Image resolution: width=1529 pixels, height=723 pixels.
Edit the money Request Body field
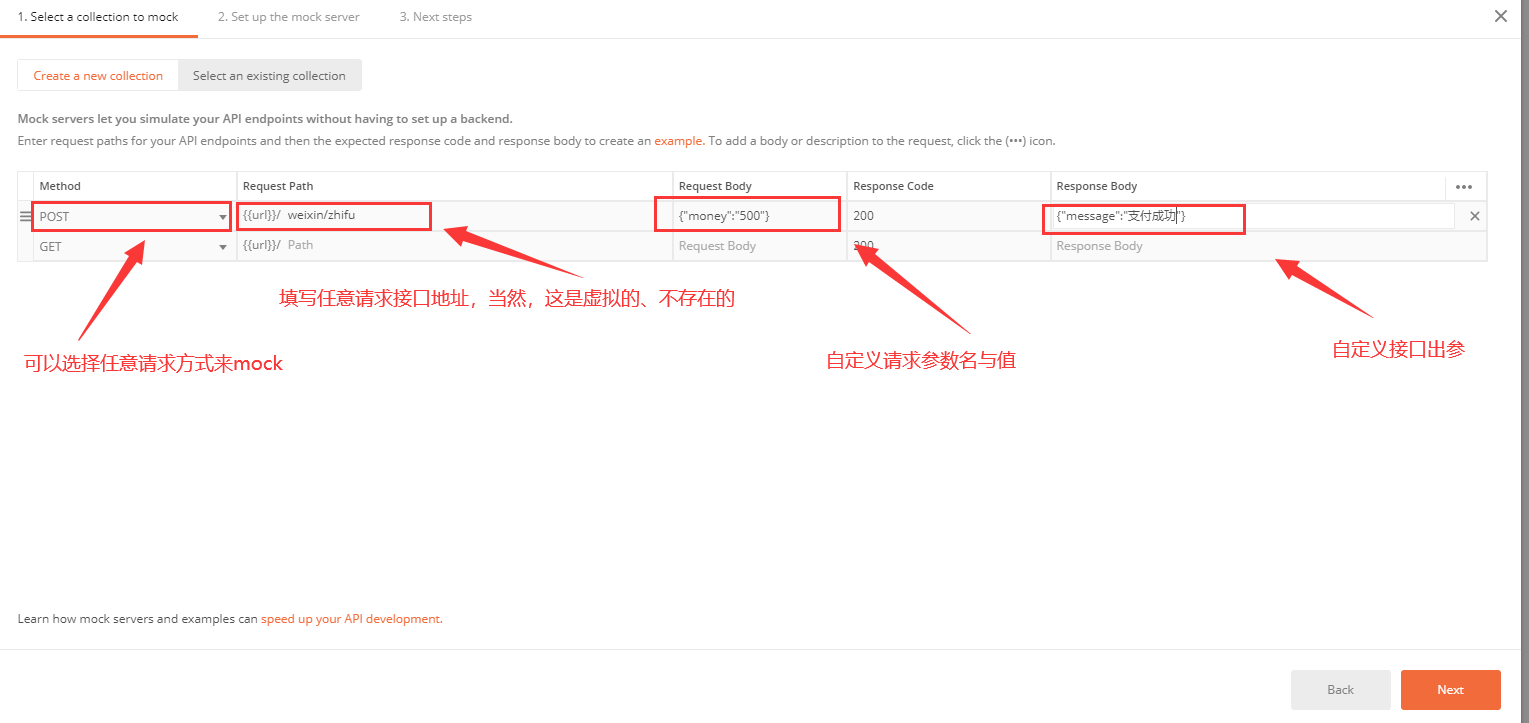[747, 214]
